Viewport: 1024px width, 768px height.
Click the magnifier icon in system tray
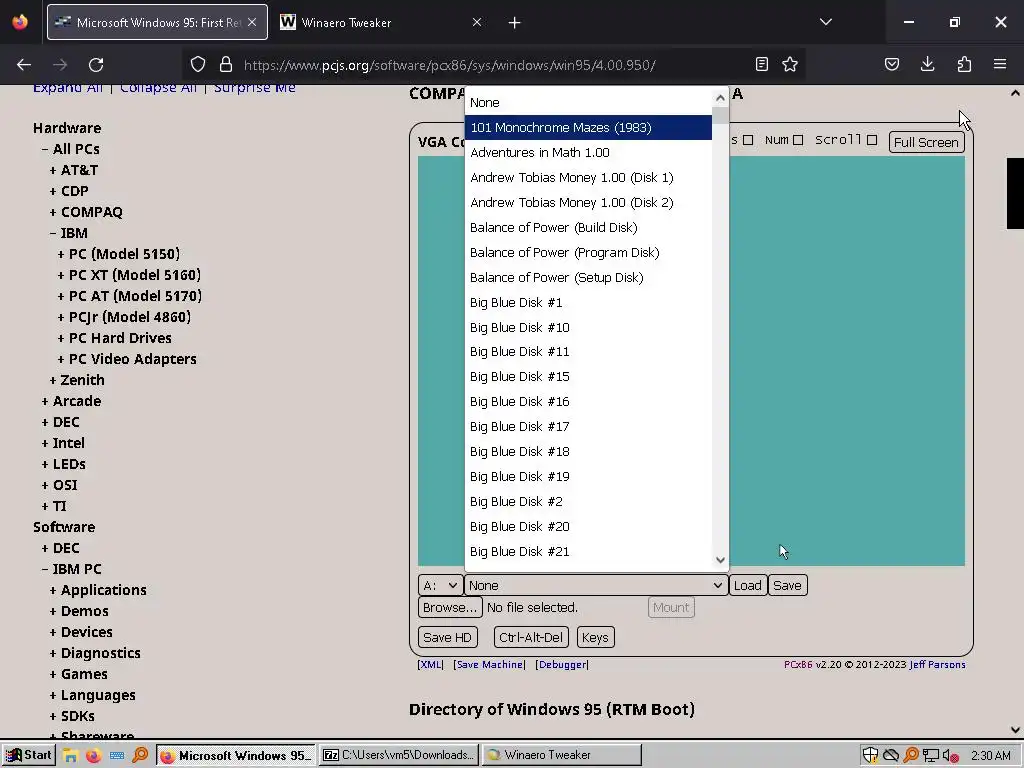pyautogui.click(x=911, y=756)
